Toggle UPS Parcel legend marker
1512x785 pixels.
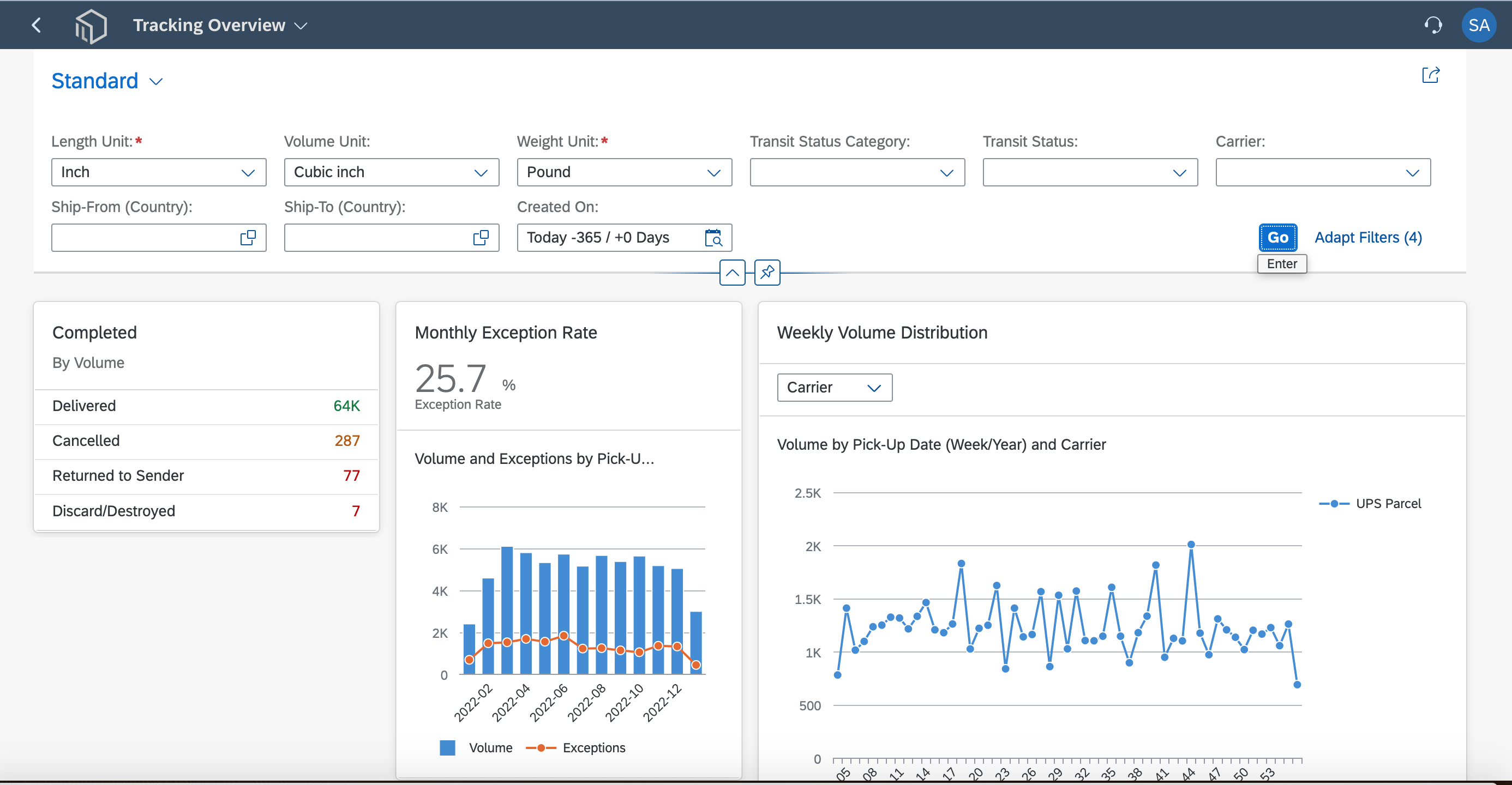click(x=1334, y=503)
